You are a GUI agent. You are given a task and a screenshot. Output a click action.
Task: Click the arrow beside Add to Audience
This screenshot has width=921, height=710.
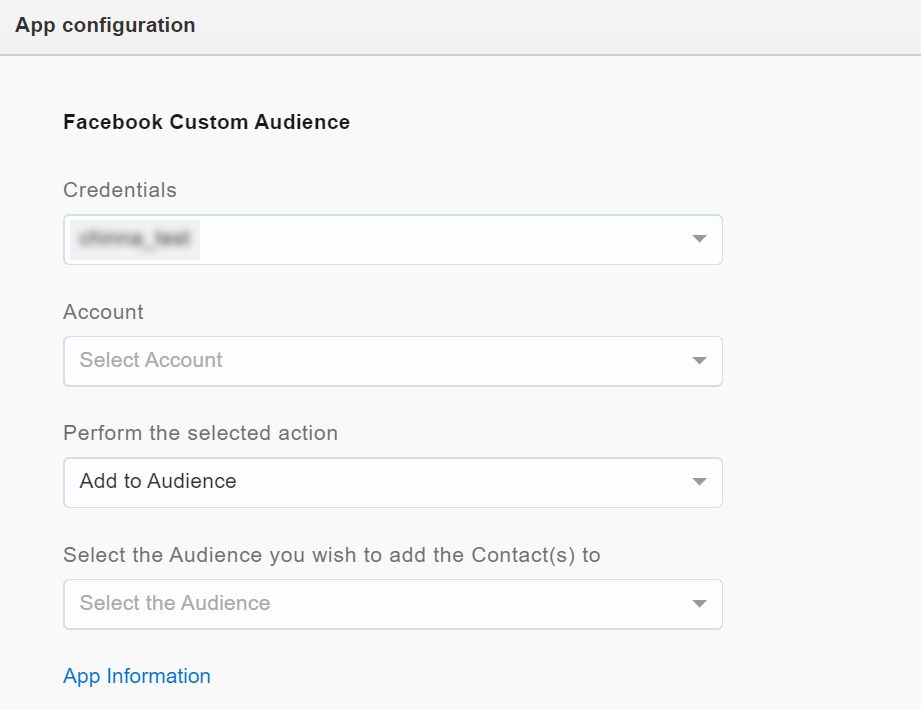click(699, 483)
